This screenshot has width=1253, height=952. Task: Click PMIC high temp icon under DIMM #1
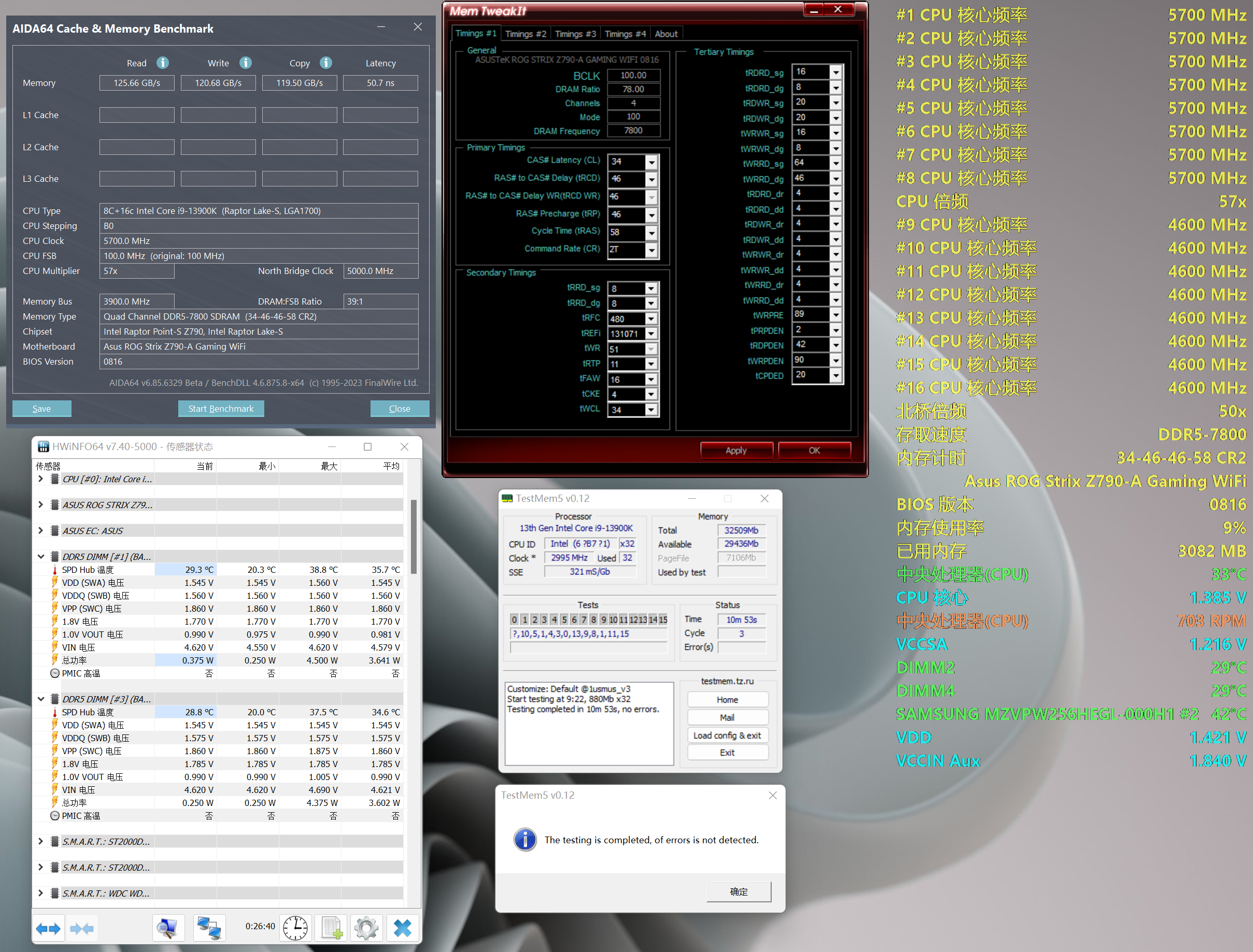(55, 673)
